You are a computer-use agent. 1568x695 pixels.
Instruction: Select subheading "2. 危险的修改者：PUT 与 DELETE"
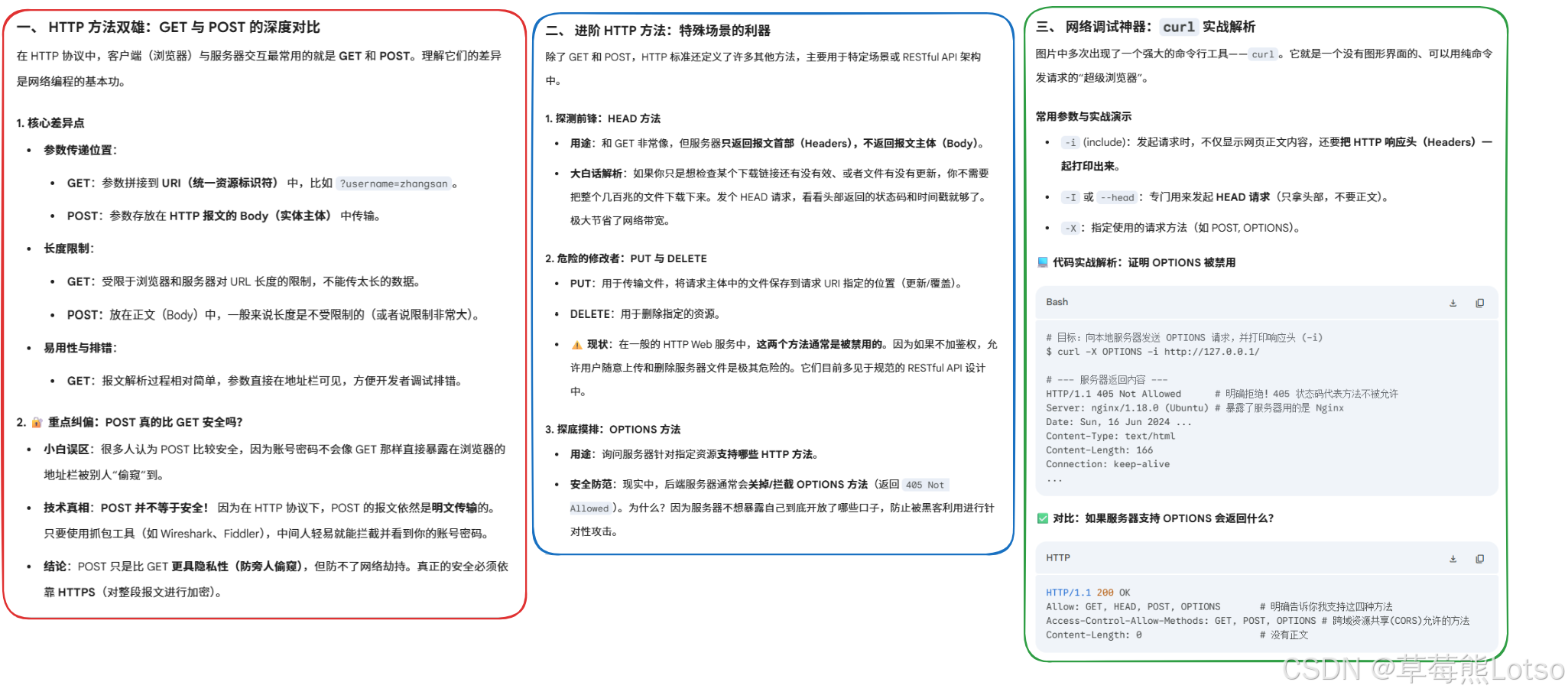(x=626, y=258)
